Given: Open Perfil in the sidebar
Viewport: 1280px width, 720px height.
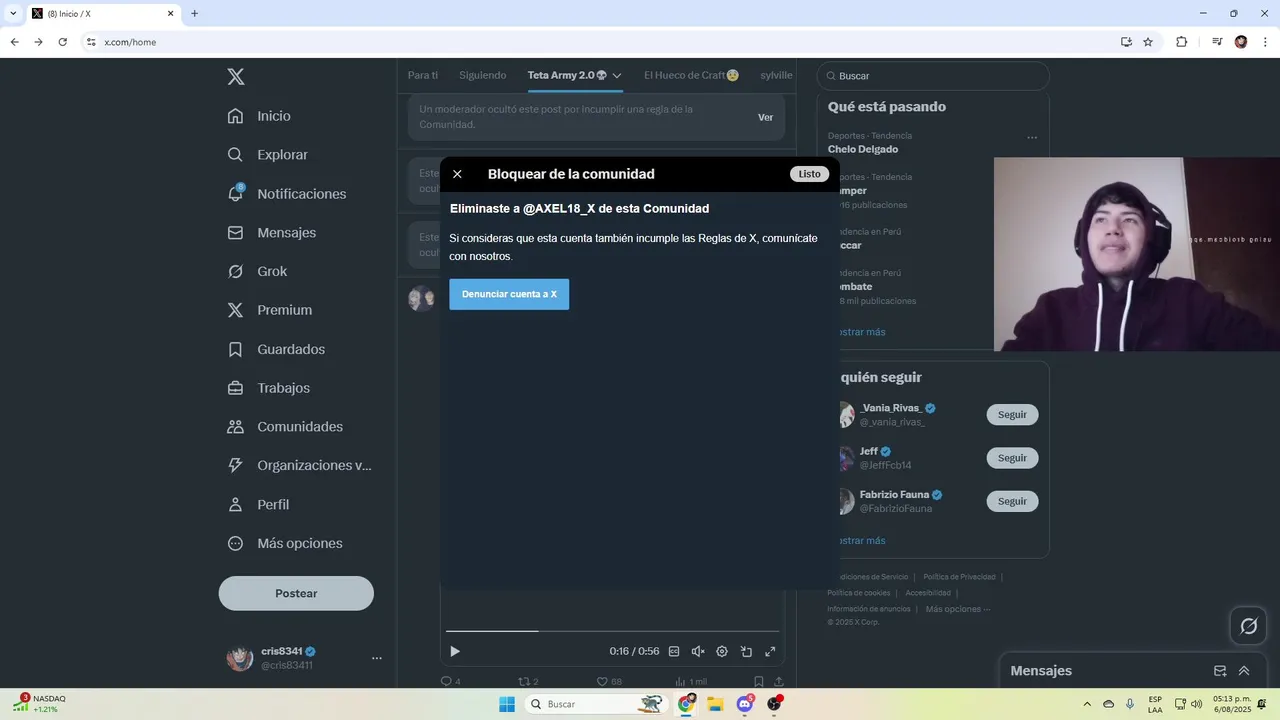Looking at the screenshot, I should tap(259, 504).
